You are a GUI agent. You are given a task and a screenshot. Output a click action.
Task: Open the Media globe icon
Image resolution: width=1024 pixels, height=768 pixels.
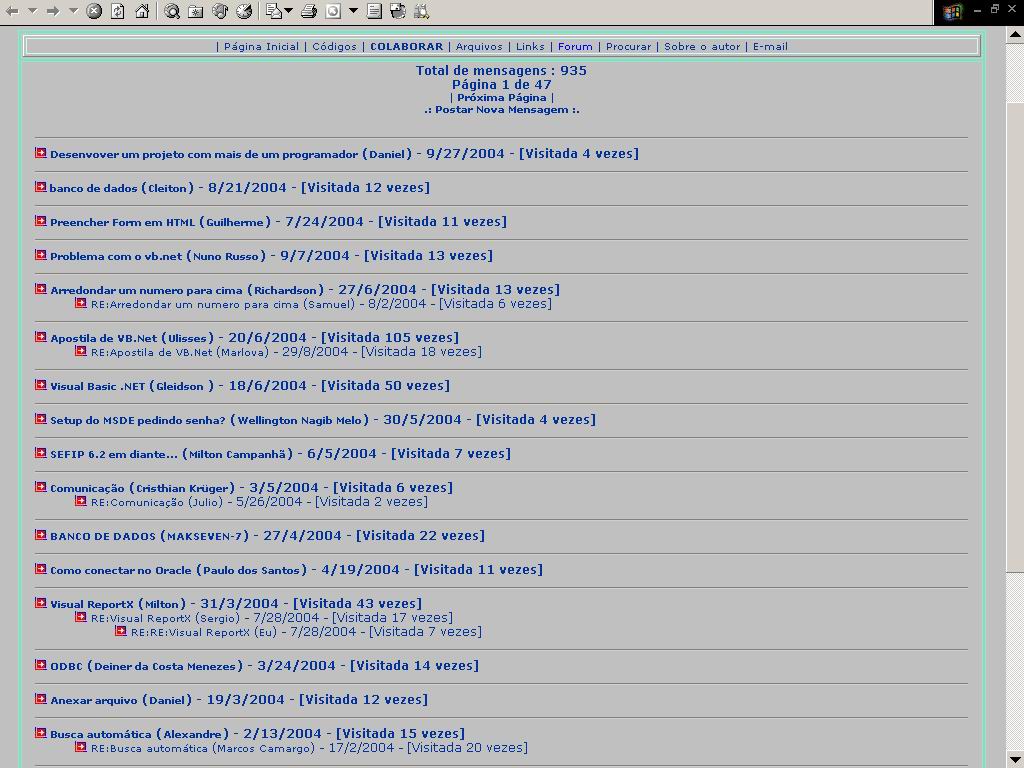click(220, 11)
